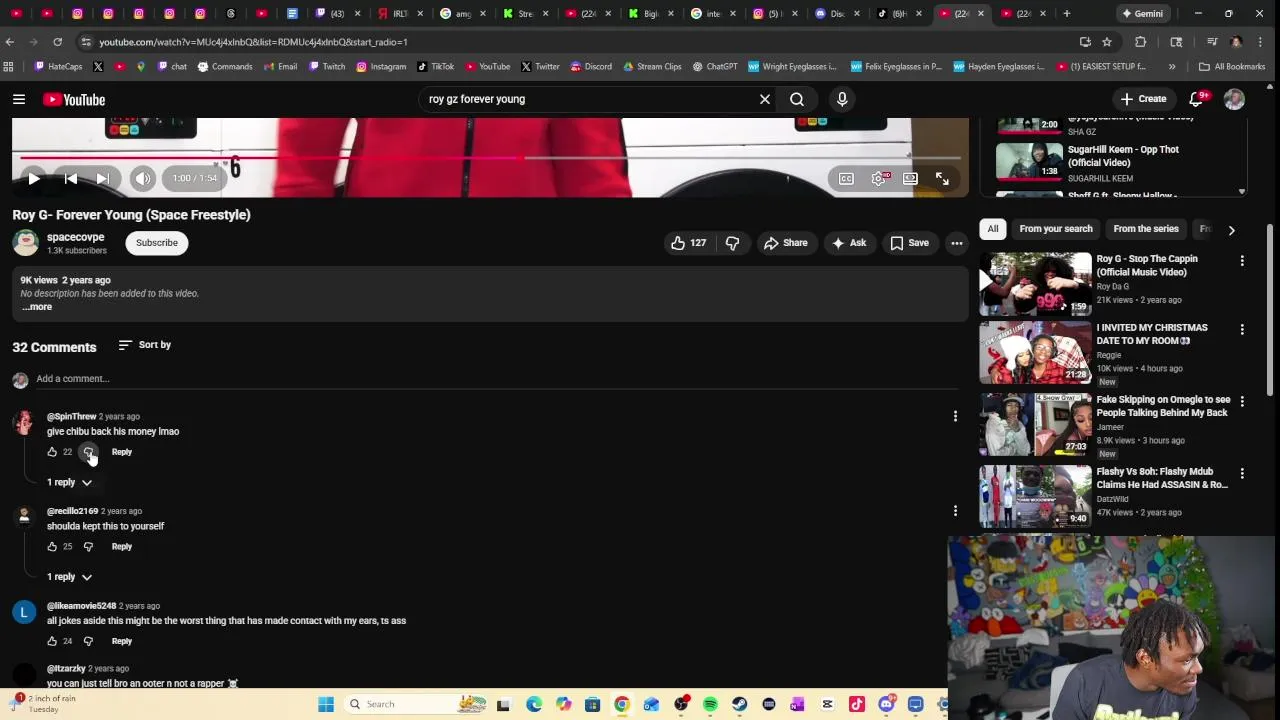Viewport: 1280px width, 720px height.
Task: Reply to the @SpinThrew comment
Action: coord(122,452)
